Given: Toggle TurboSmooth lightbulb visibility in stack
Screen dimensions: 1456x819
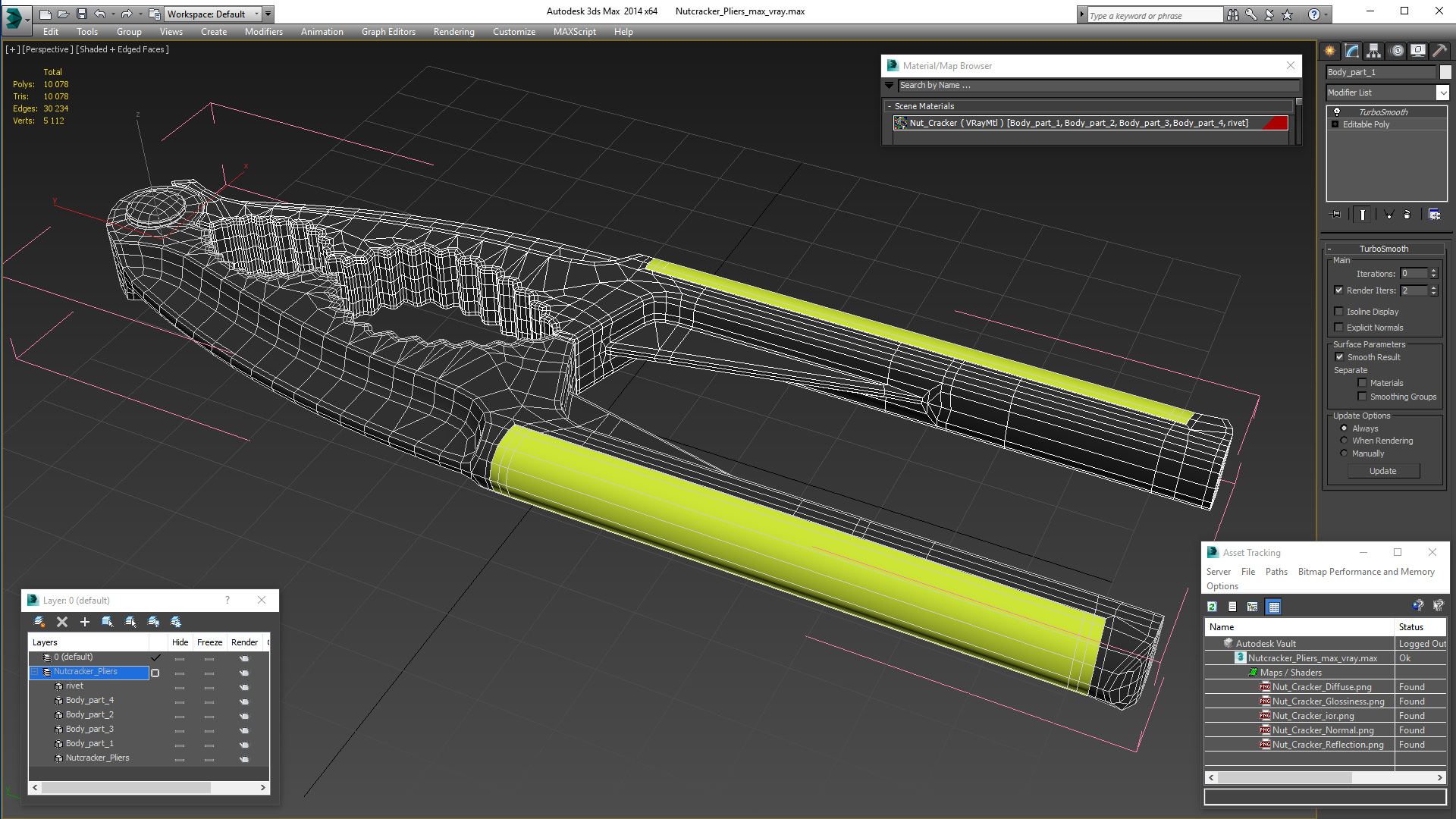Looking at the screenshot, I should (1337, 111).
